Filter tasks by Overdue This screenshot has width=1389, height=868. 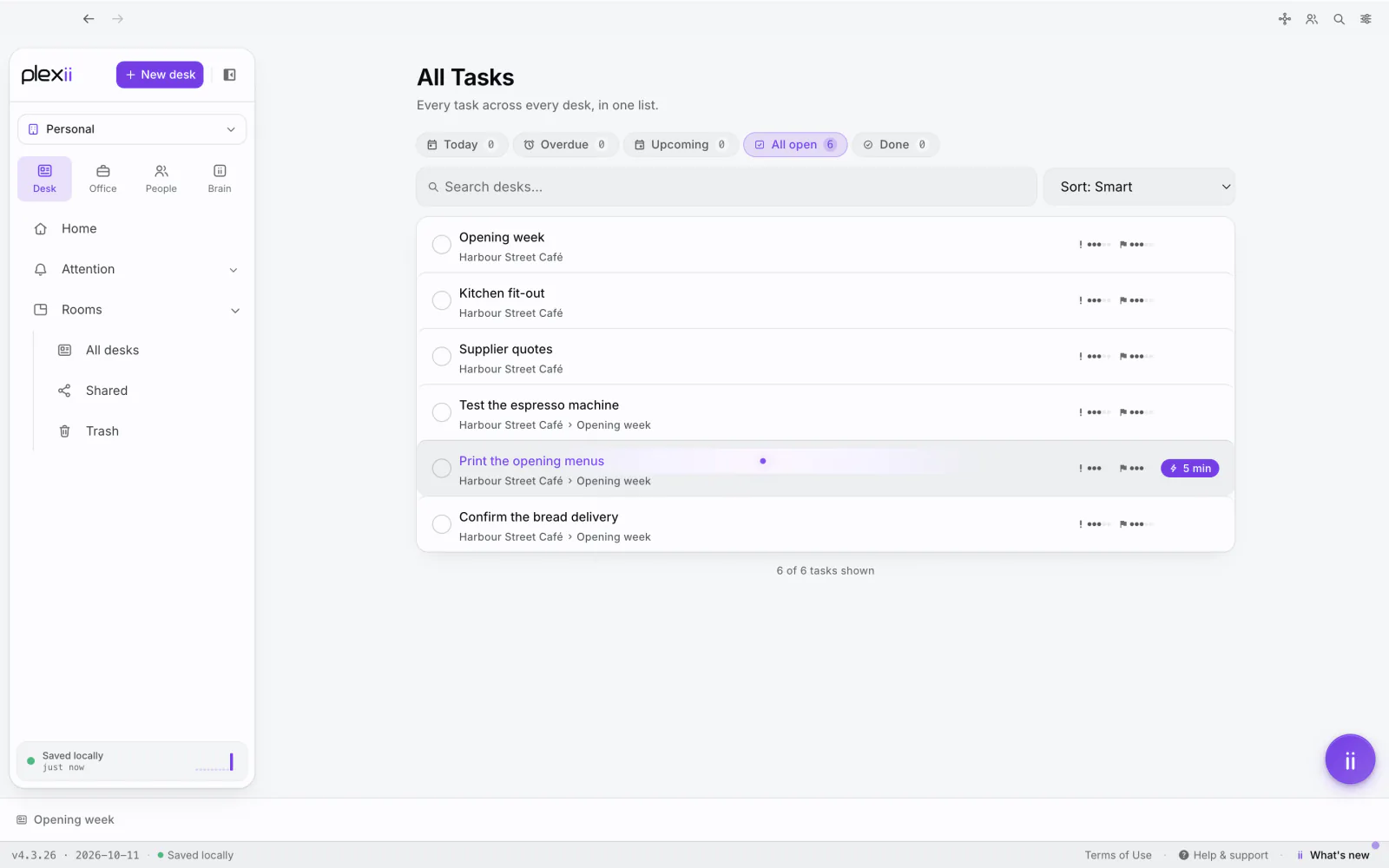tap(565, 145)
